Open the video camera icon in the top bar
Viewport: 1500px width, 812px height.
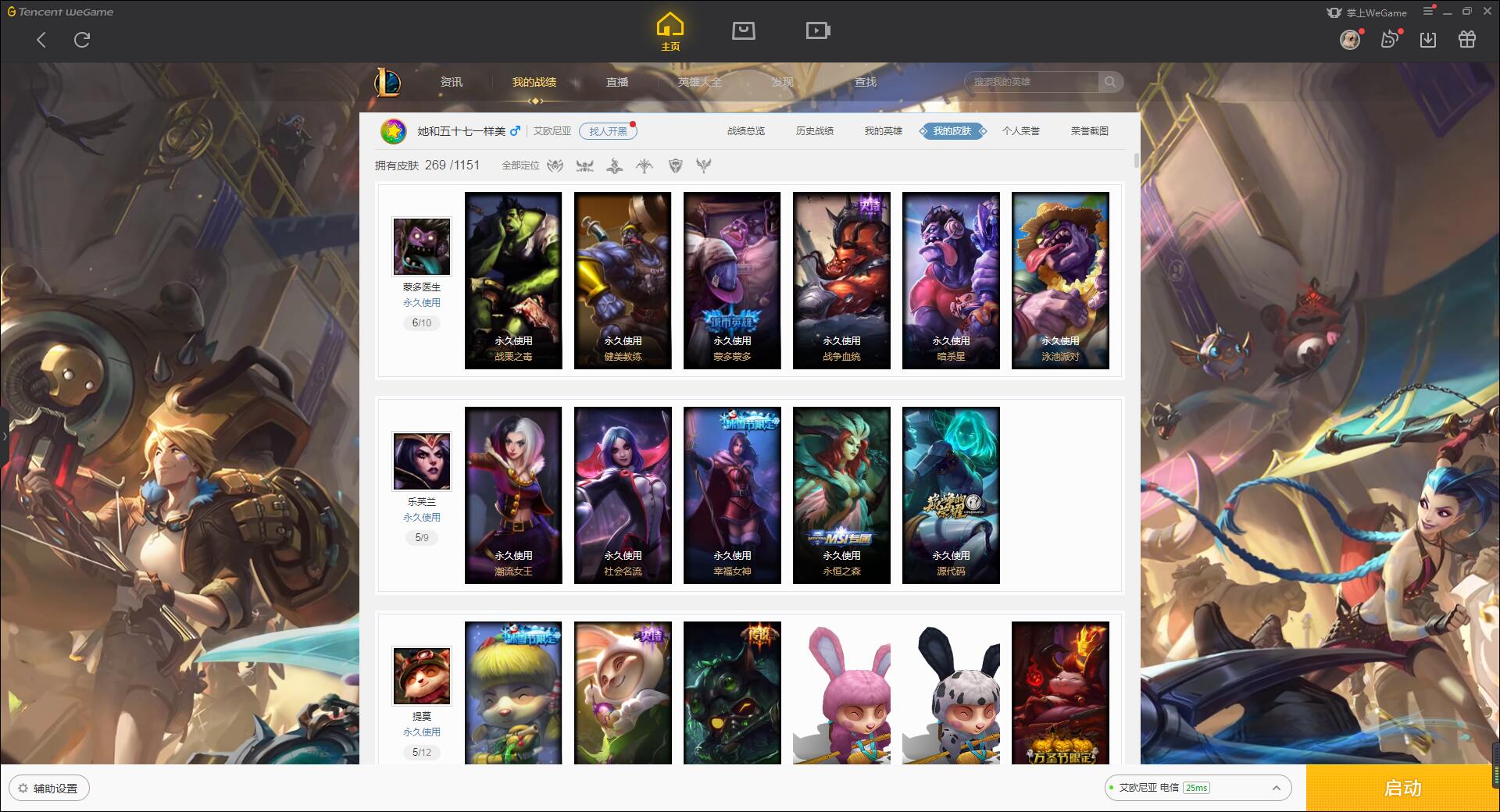[x=818, y=30]
